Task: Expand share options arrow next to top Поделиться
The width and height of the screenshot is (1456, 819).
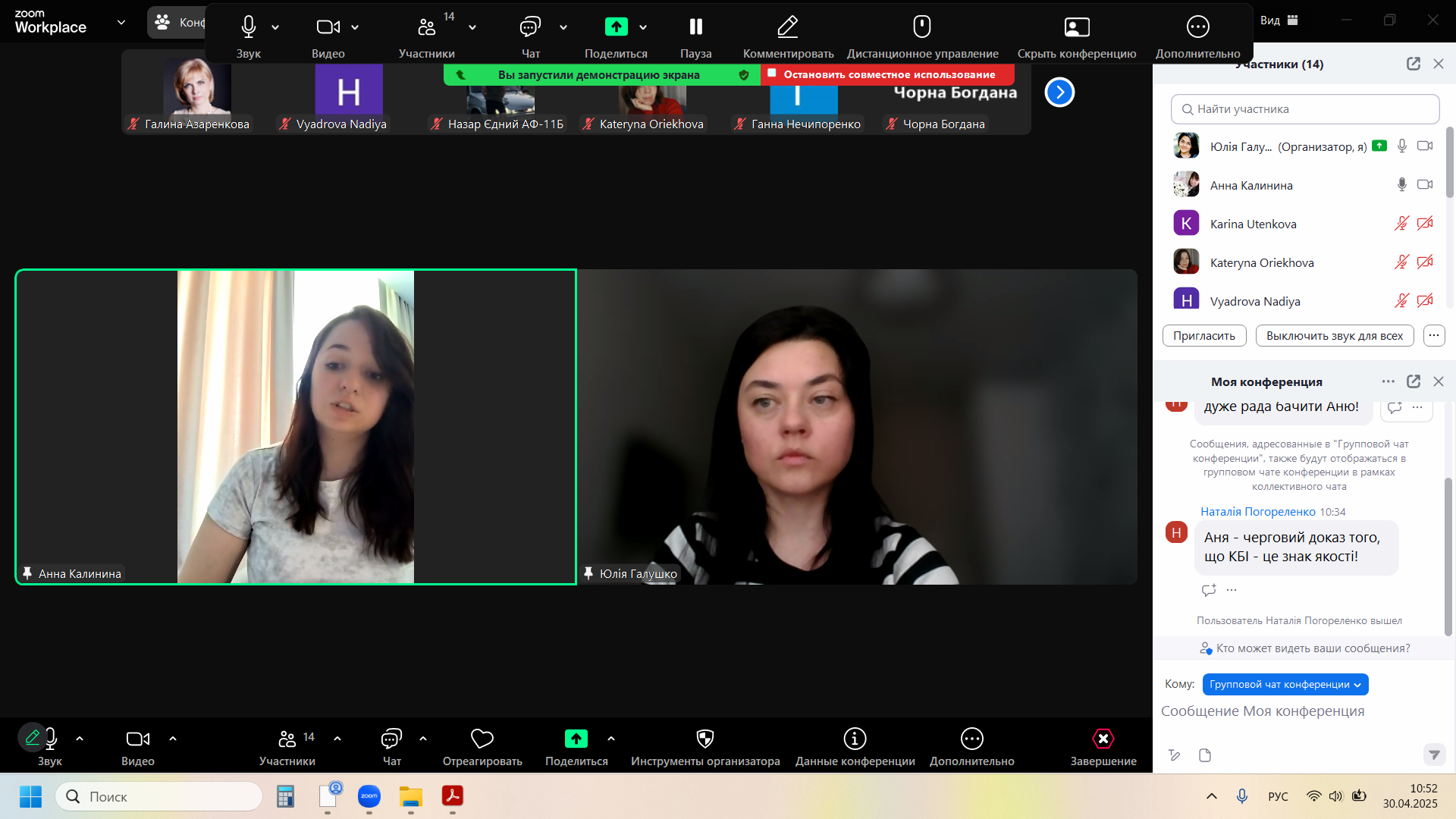Action: 643,27
